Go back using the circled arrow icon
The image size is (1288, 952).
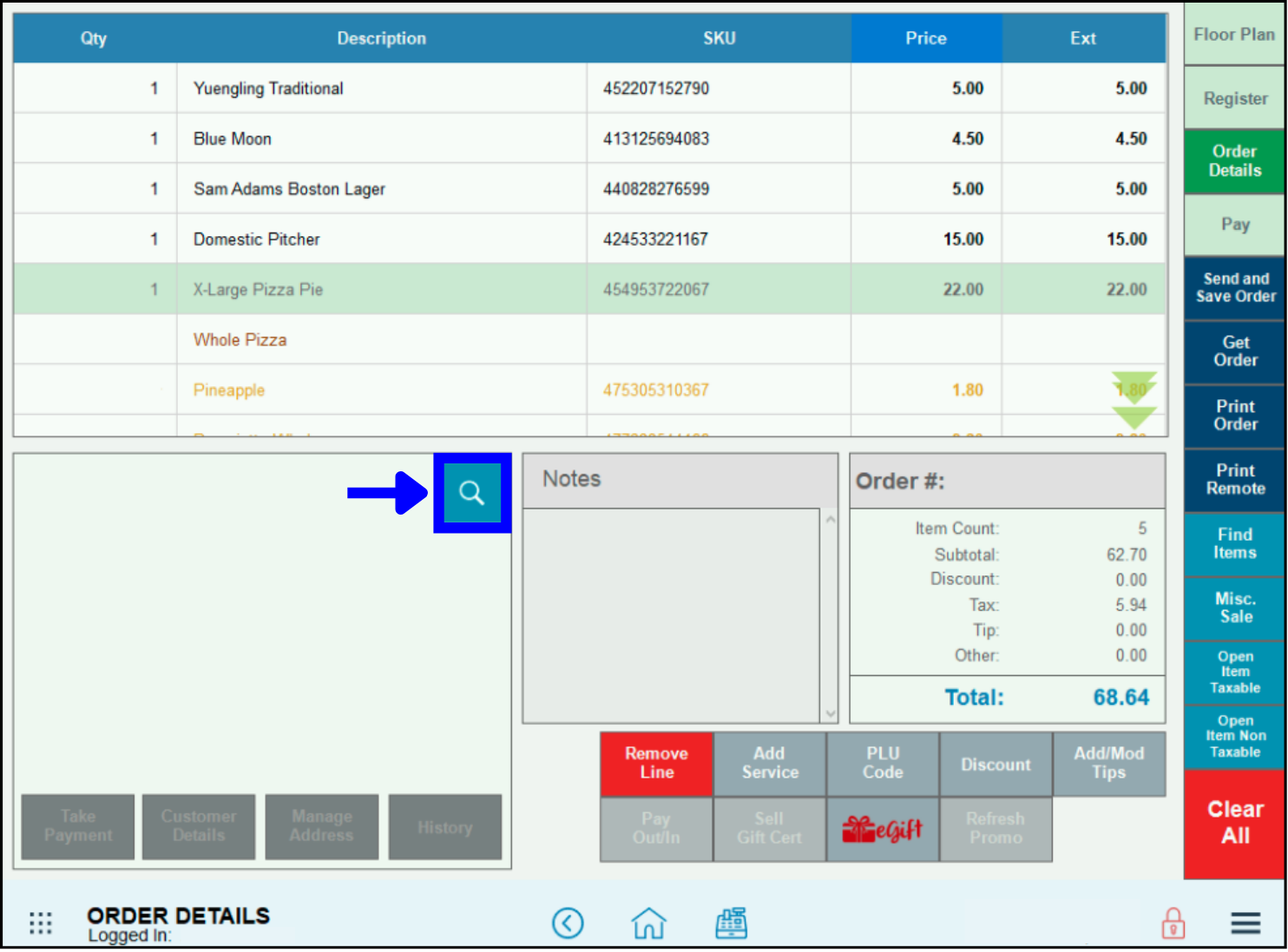point(568,922)
